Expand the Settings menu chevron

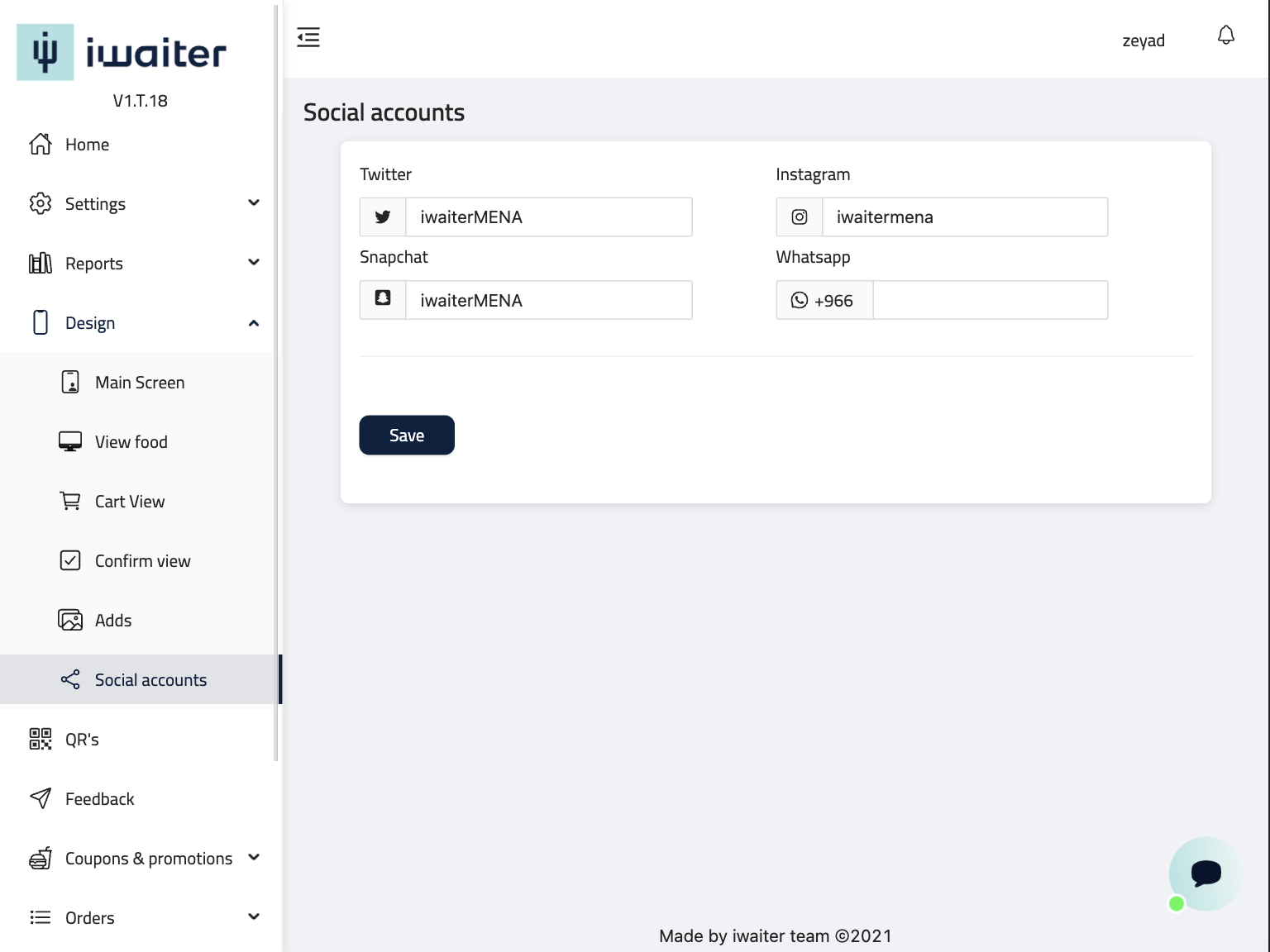254,203
